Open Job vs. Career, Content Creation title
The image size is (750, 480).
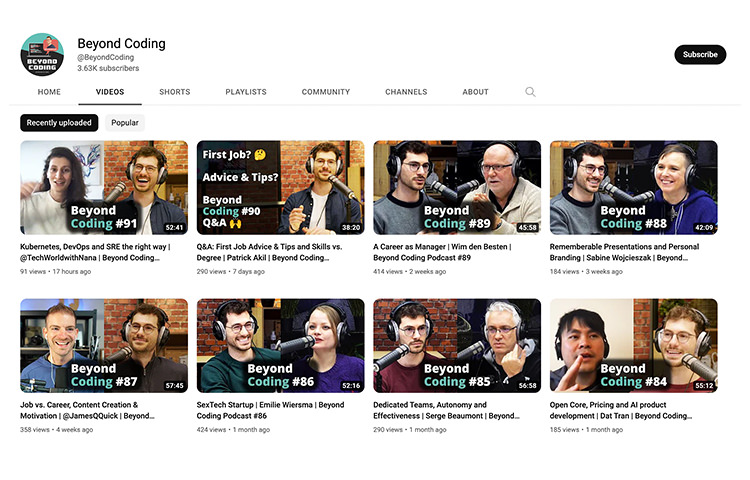pyautogui.click(x=87, y=410)
